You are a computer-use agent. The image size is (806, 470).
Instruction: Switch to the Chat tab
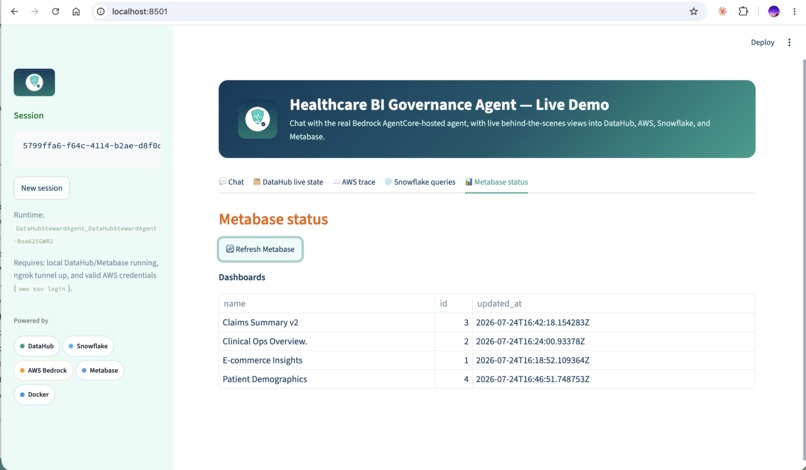[x=231, y=182]
